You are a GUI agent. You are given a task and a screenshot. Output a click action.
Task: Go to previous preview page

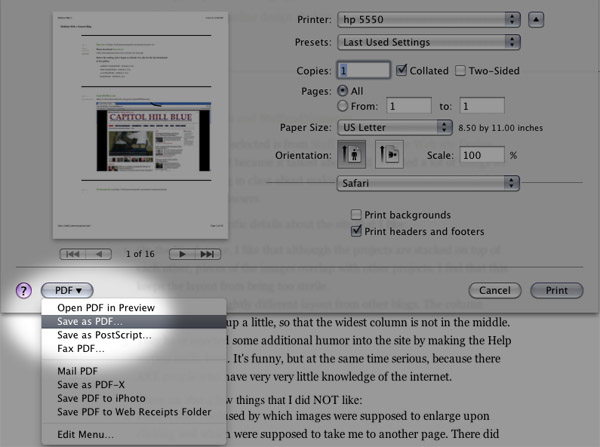pos(99,254)
